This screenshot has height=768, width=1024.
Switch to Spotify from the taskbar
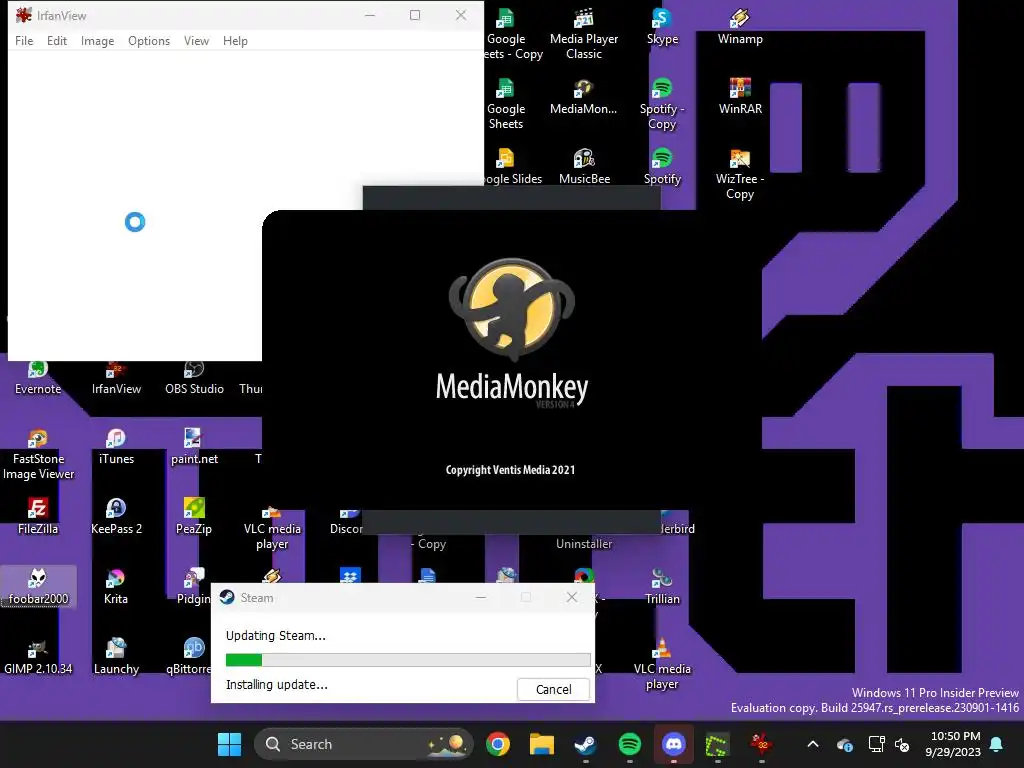pos(630,744)
